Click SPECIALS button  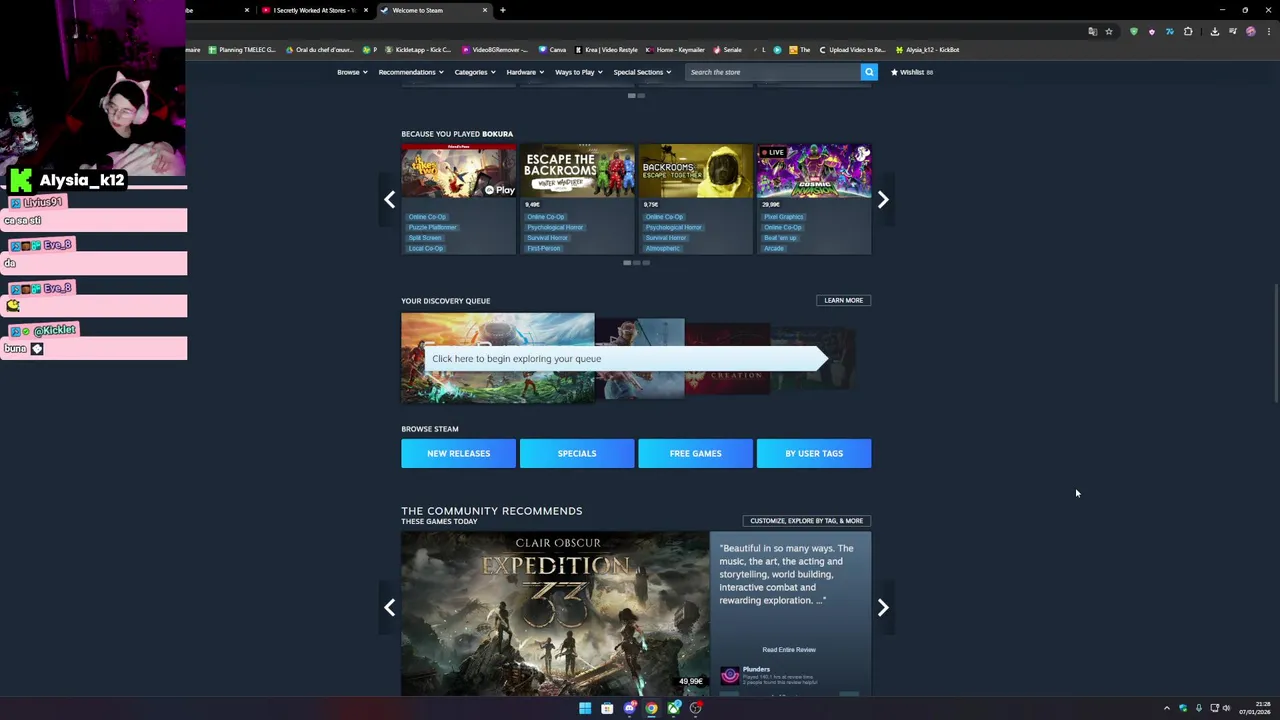[x=577, y=453]
